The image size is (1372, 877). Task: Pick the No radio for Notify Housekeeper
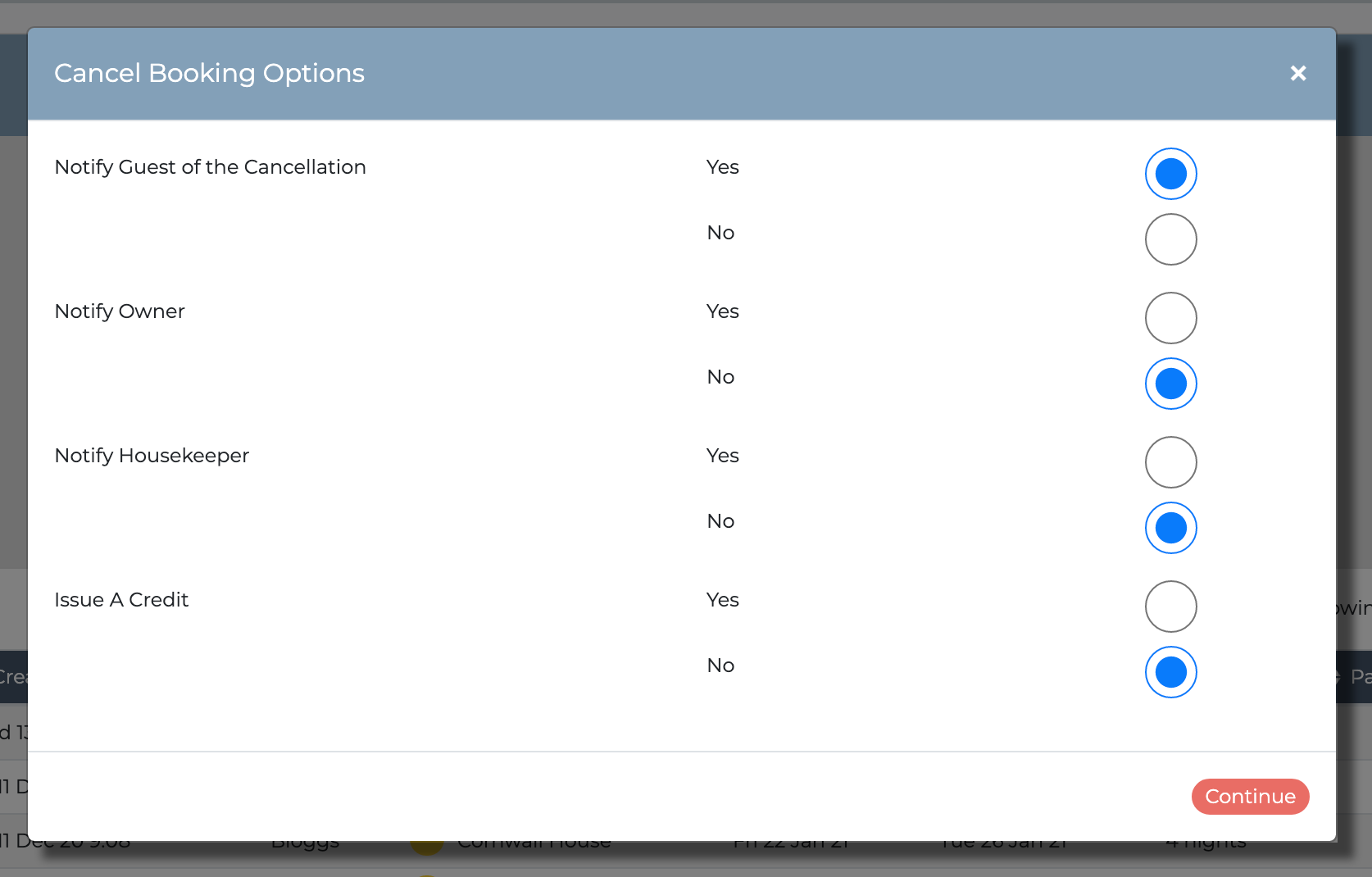click(x=1170, y=528)
